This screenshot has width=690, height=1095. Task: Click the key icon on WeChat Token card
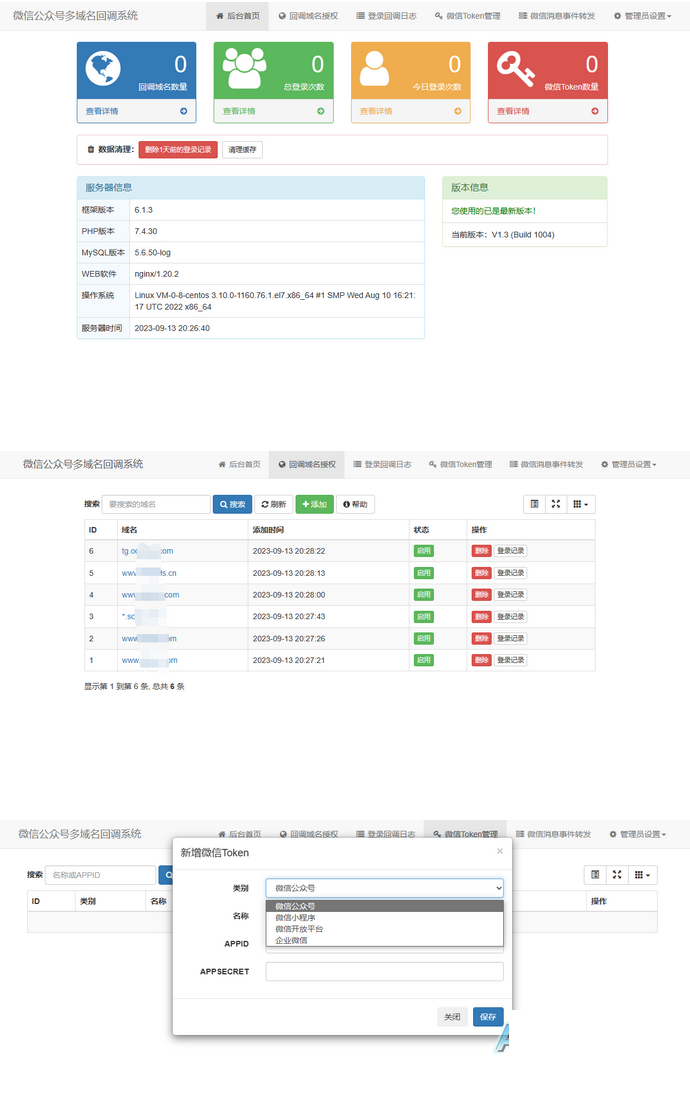coord(515,69)
